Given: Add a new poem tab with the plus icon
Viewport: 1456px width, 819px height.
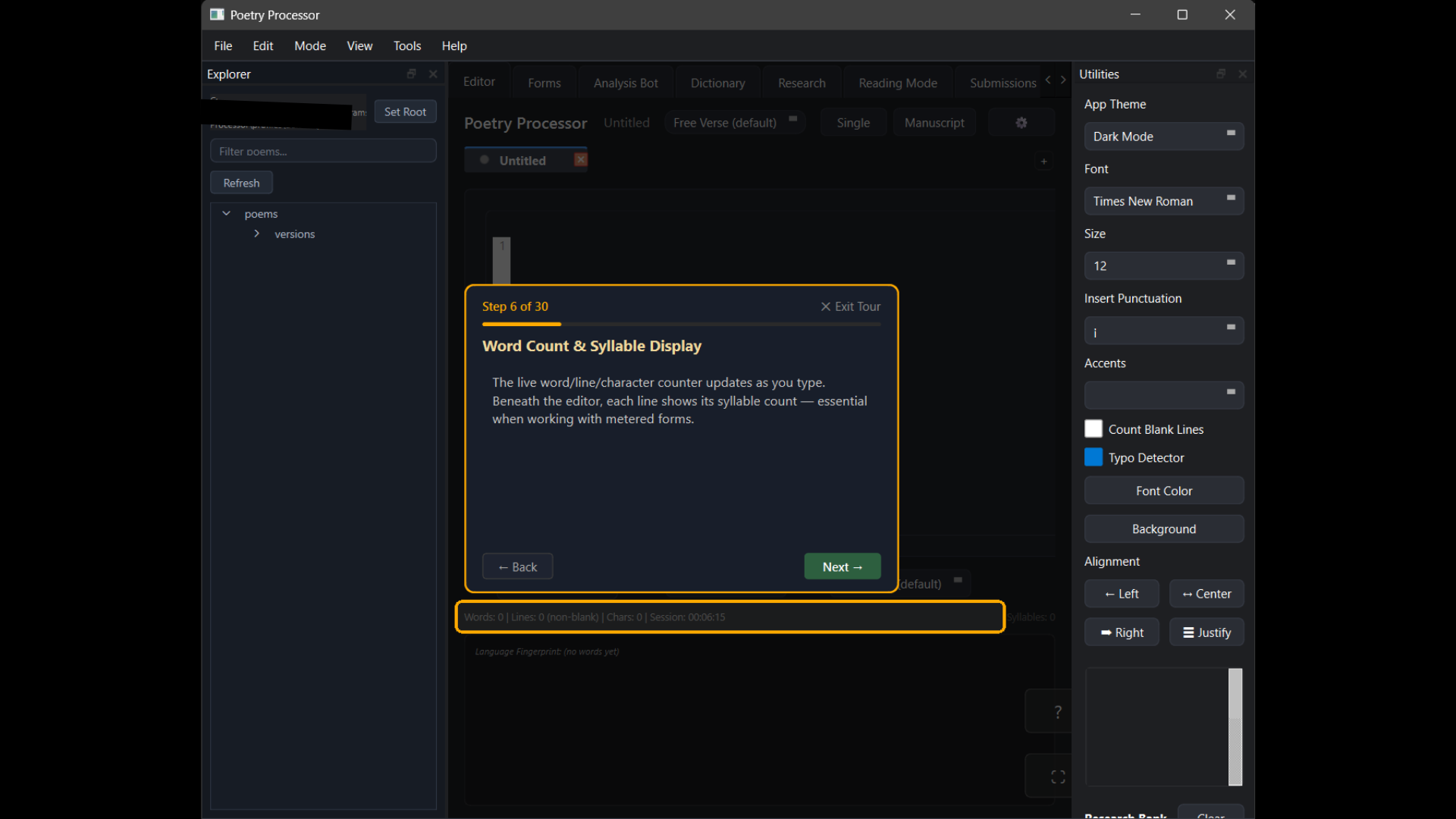Looking at the screenshot, I should (x=1043, y=161).
